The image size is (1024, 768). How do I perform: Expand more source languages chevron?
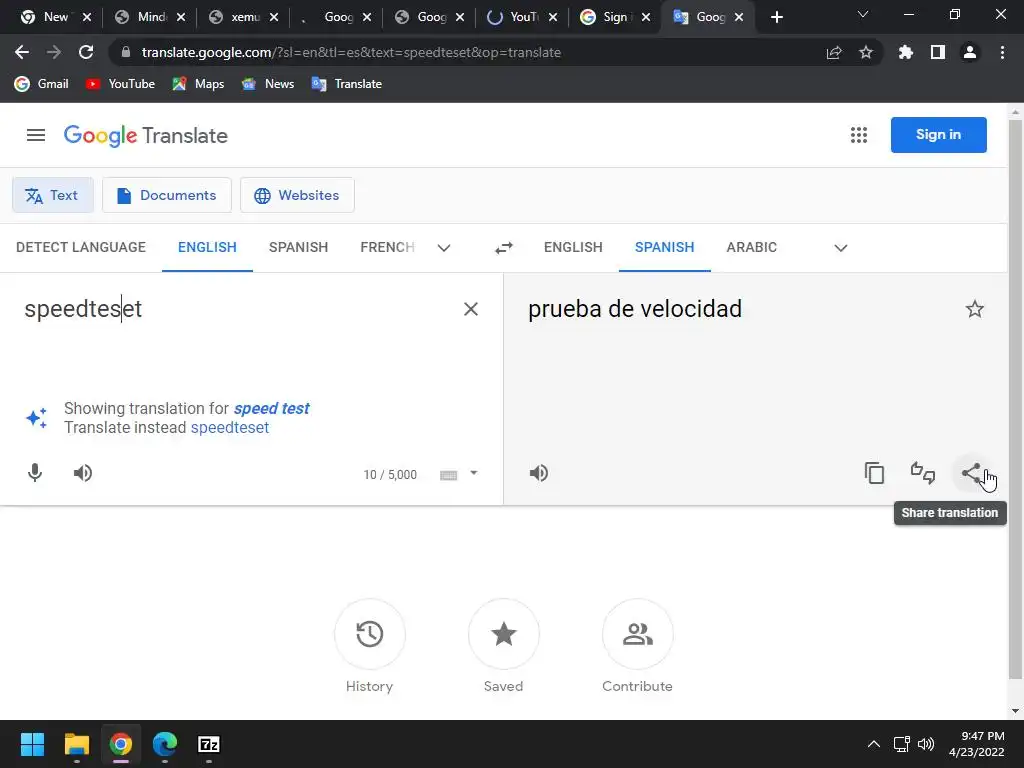point(444,248)
